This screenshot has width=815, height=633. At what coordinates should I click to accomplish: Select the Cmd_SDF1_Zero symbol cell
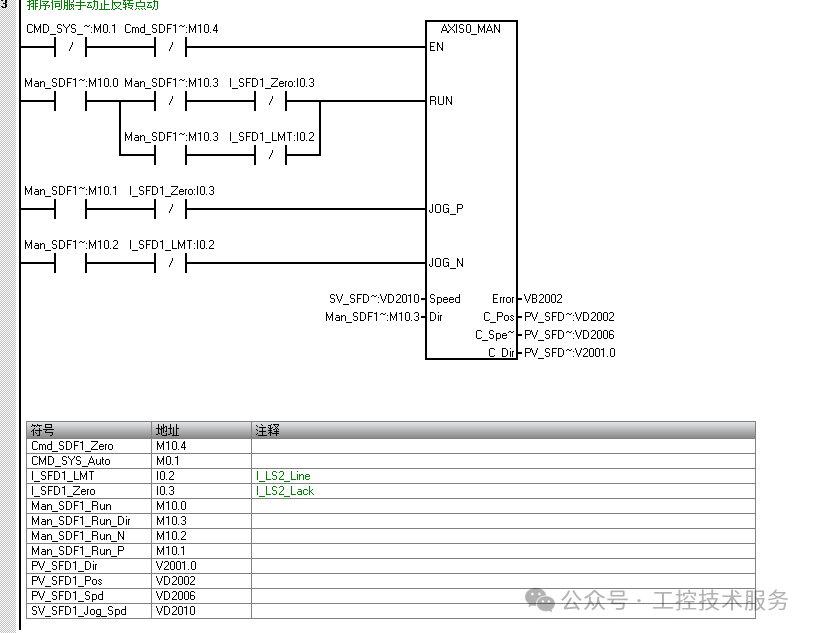(89, 446)
